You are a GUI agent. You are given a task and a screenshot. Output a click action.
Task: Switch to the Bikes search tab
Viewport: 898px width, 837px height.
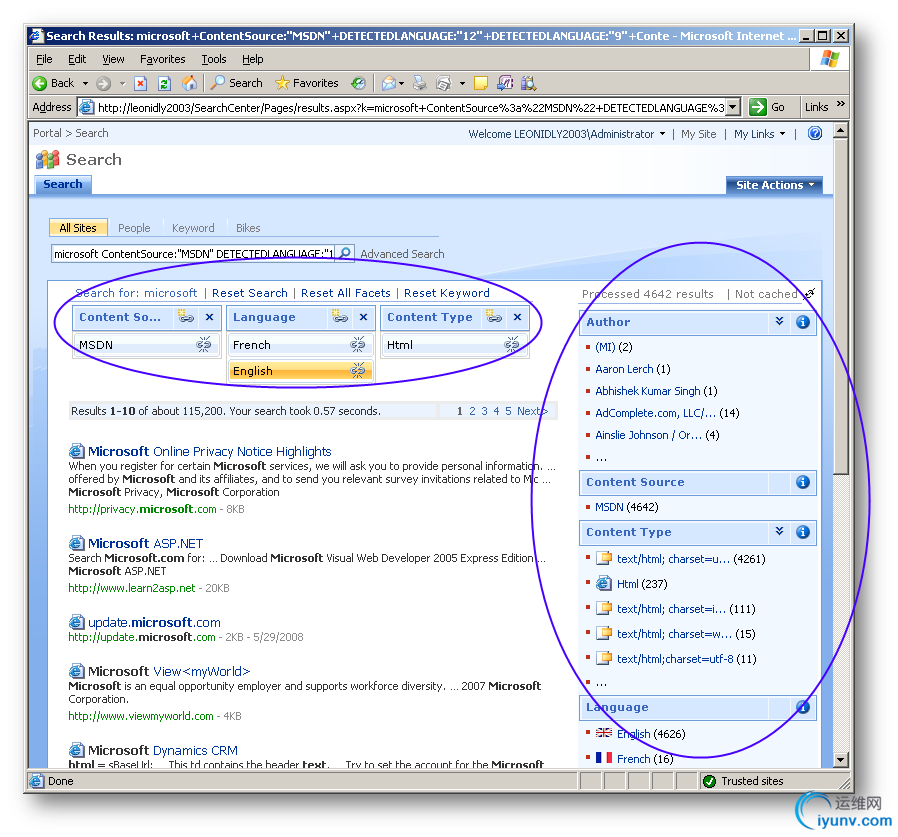248,228
